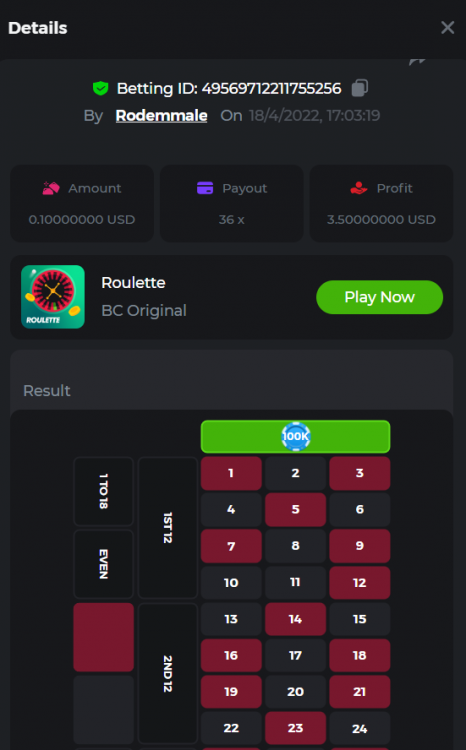Open the Rodemmale user profile link
The height and width of the screenshot is (750, 466).
162,116
